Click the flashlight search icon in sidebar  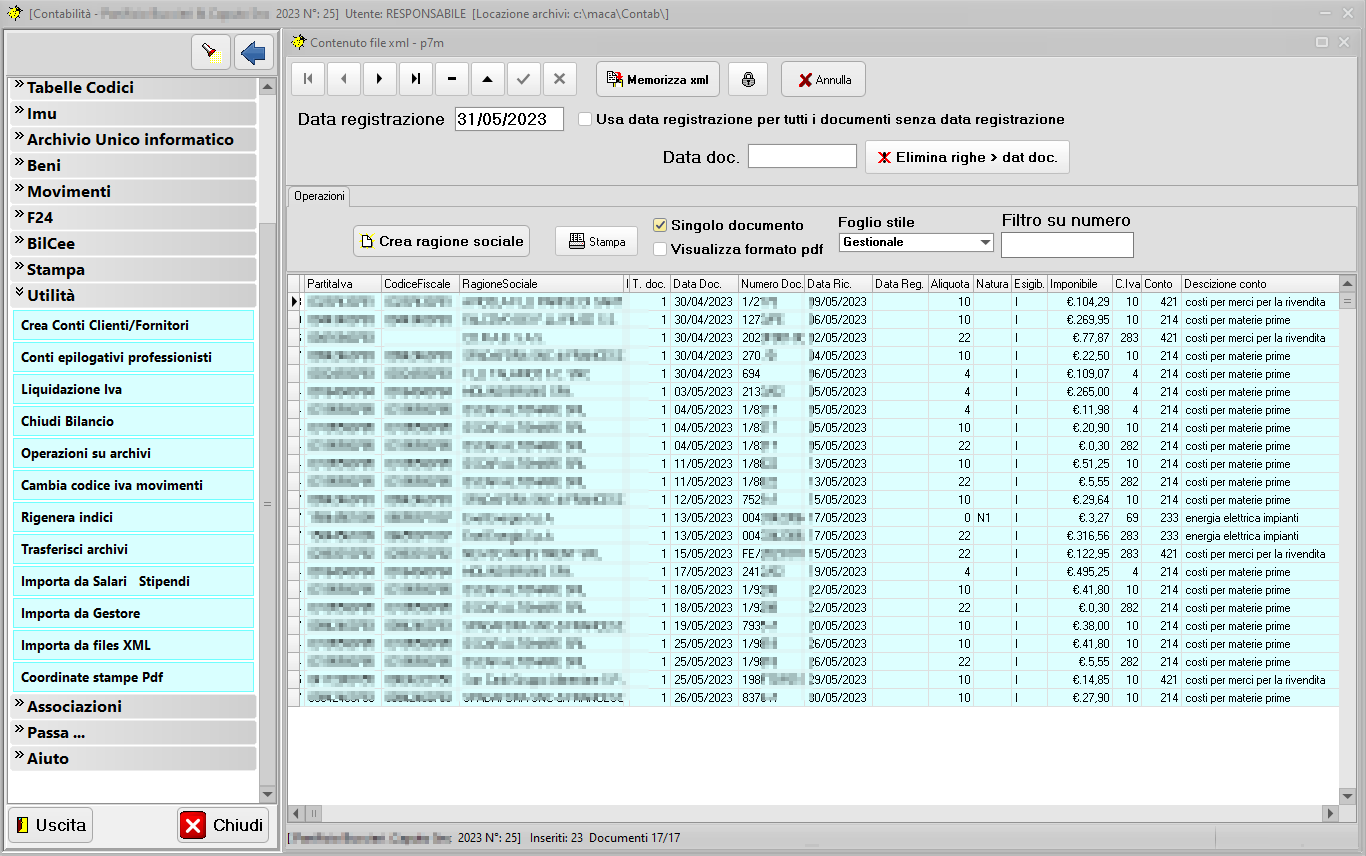(211, 52)
